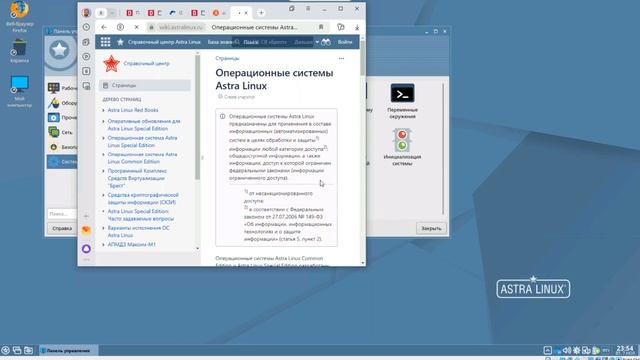640x360 pixels.
Task: Click the Control Panel search field
Action: [x=62, y=214]
